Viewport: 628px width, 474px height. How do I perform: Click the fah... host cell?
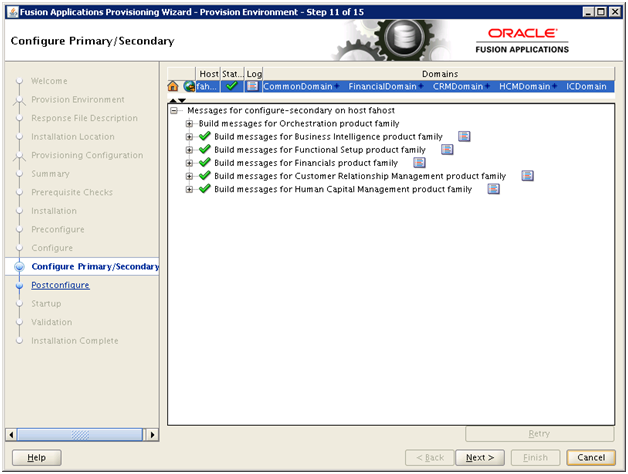(208, 87)
